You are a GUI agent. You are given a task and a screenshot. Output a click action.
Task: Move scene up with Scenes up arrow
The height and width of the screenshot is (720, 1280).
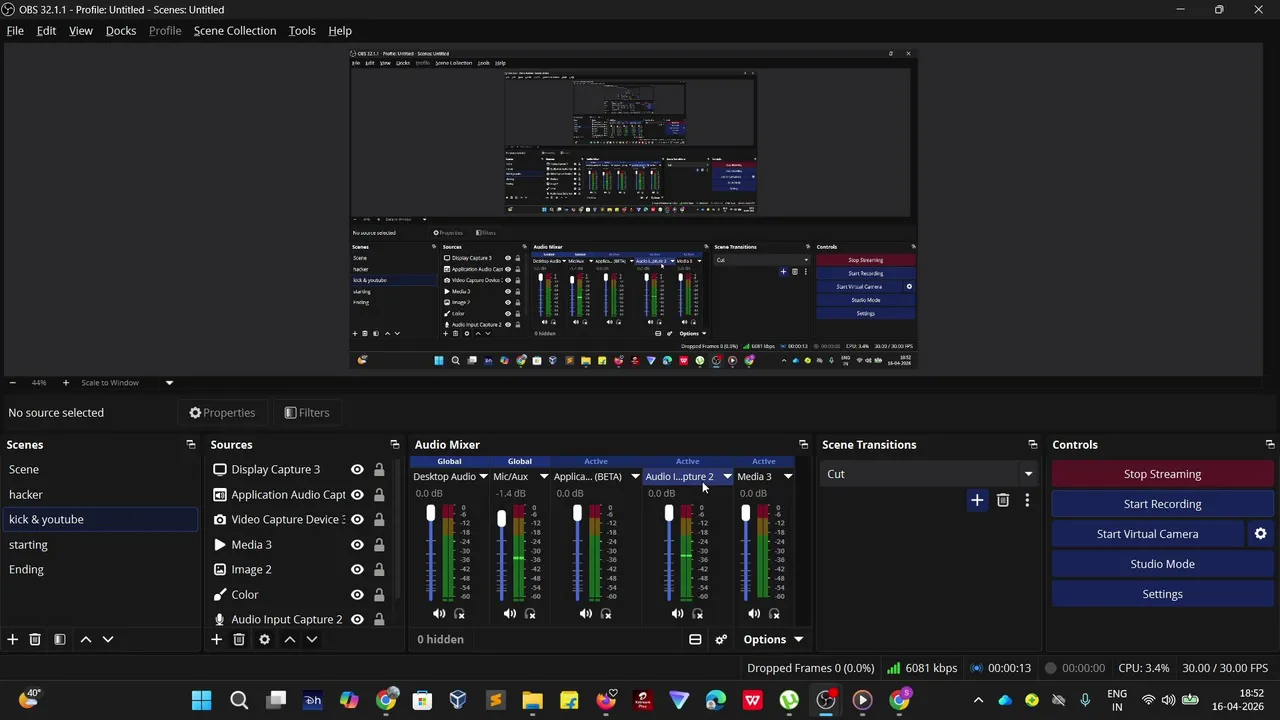coord(86,639)
